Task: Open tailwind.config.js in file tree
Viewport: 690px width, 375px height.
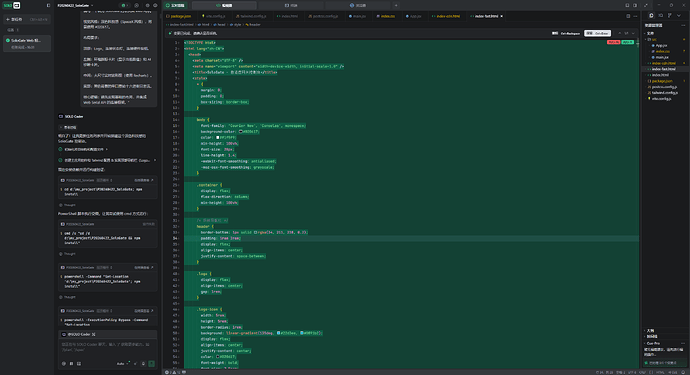Action: 664,93
